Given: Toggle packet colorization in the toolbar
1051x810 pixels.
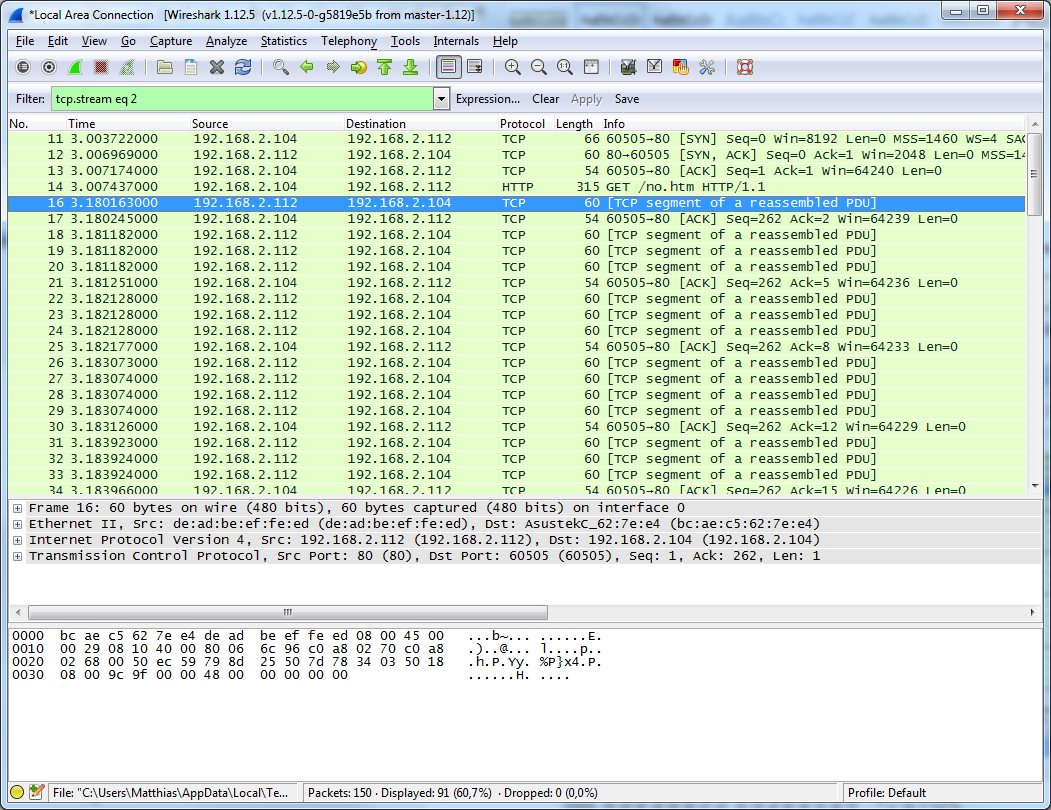Looking at the screenshot, I should coord(448,67).
